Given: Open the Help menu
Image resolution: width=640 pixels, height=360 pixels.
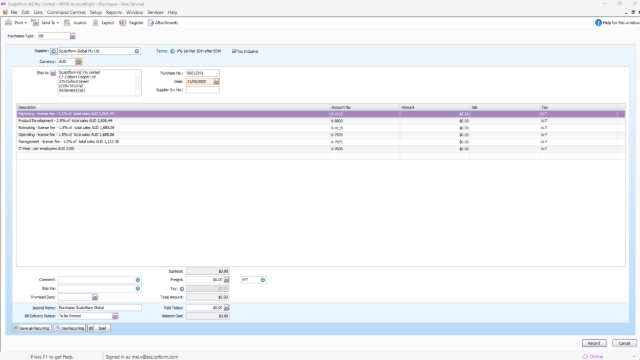Looking at the screenshot, I should (172, 13).
